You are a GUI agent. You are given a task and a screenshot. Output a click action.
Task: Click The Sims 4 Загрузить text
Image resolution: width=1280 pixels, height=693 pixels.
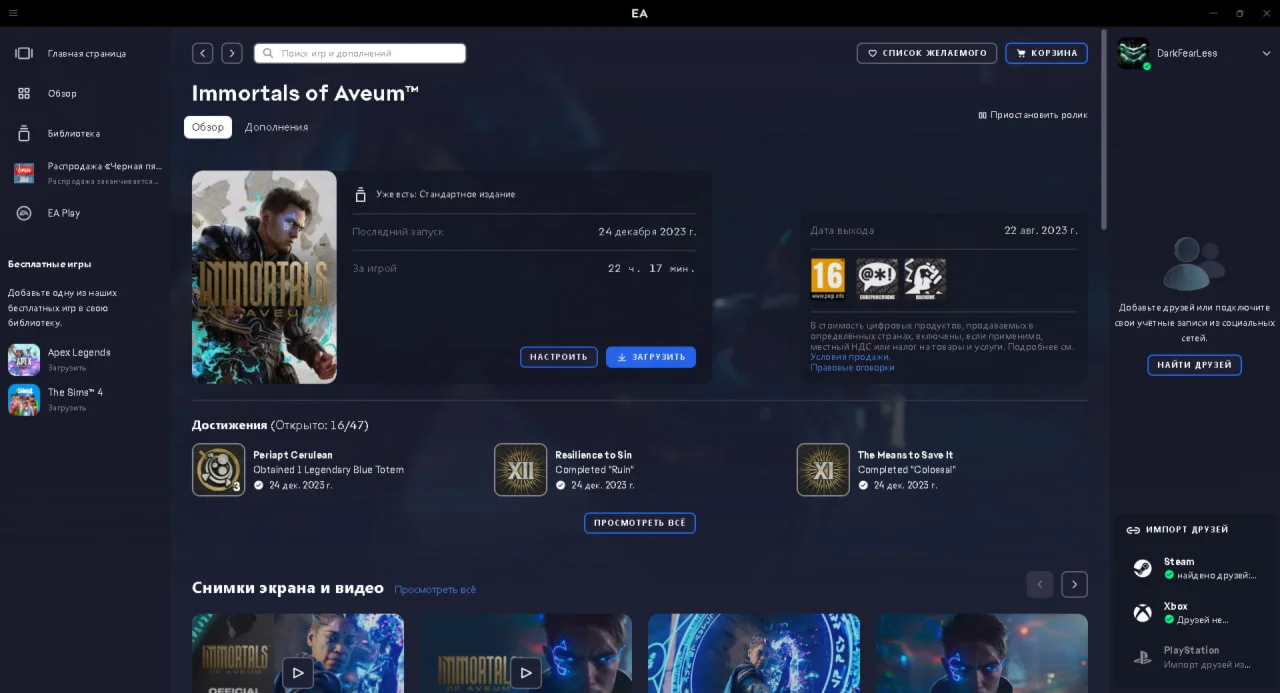click(x=67, y=408)
